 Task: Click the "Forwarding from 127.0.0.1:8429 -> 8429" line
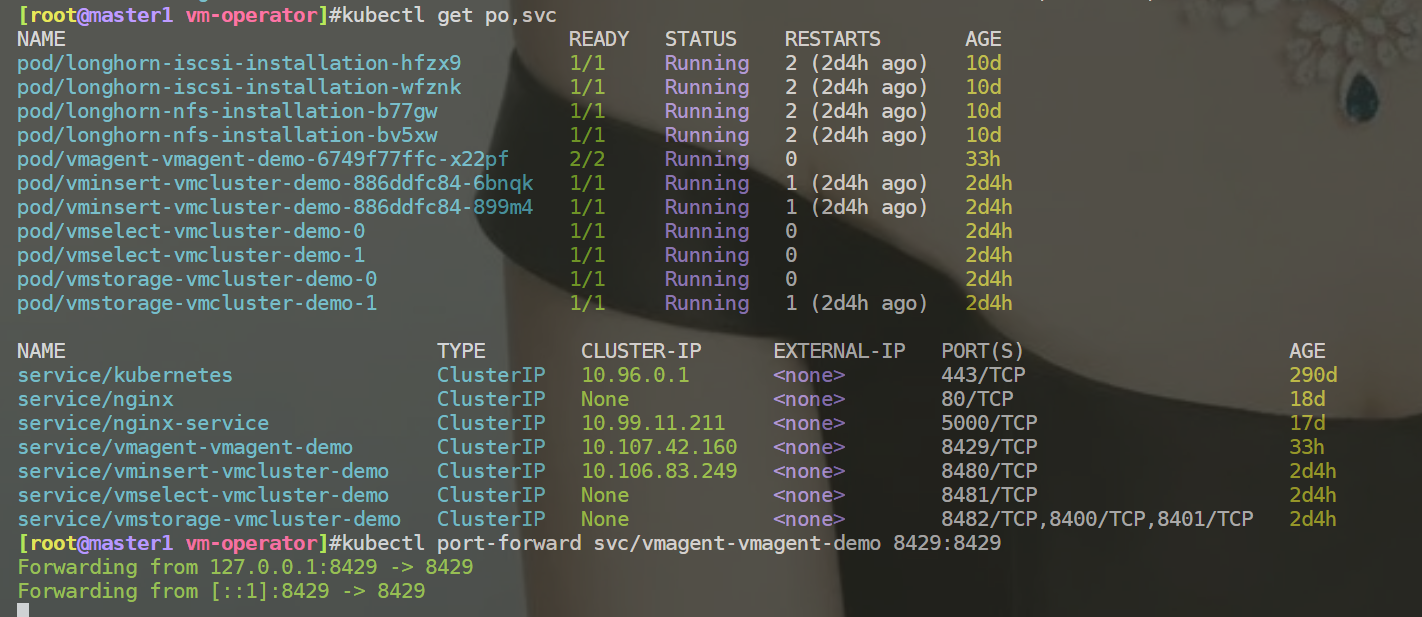(245, 567)
